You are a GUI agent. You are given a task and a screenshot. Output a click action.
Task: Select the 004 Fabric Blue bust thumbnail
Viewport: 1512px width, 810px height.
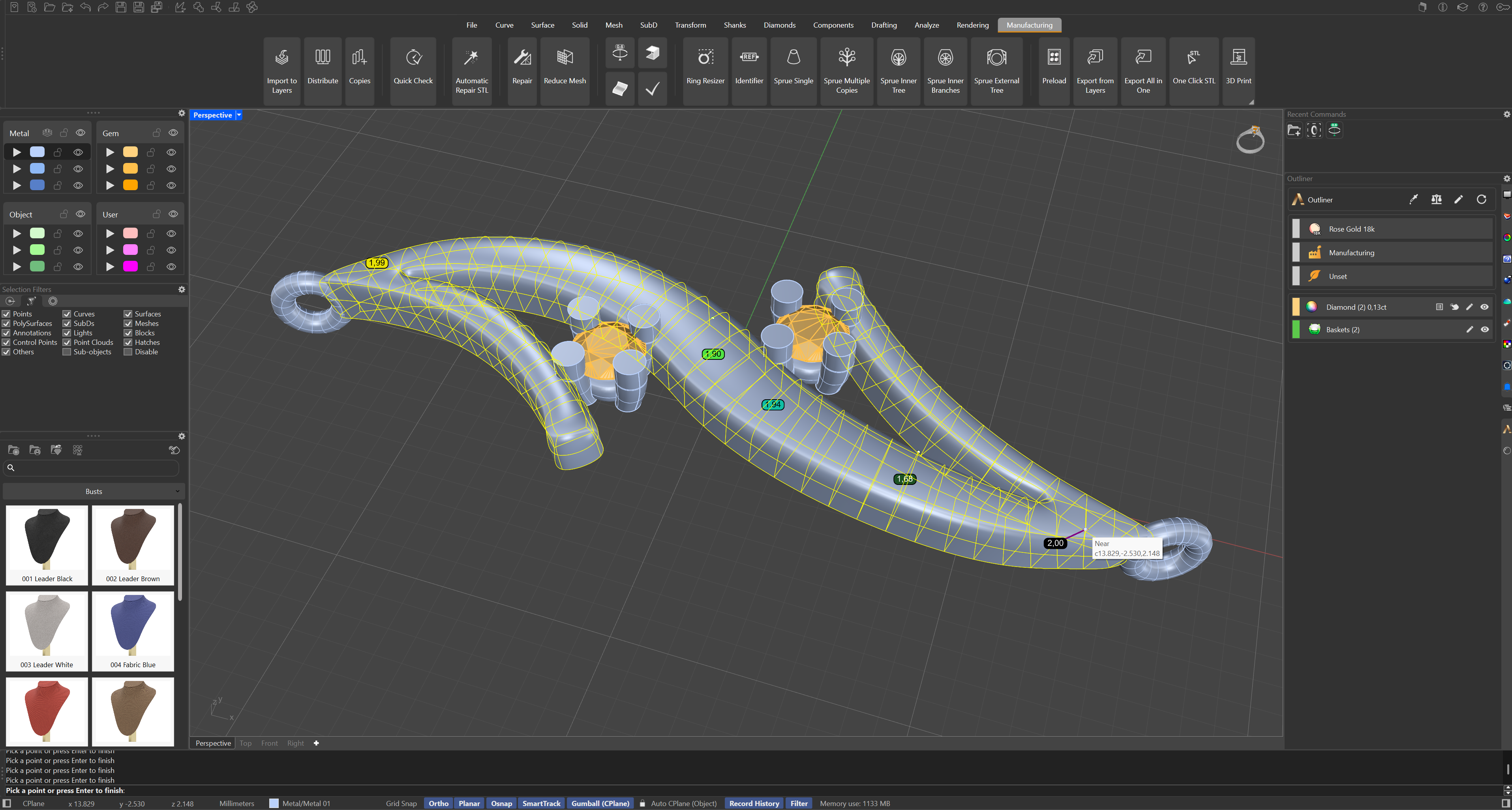[x=133, y=631]
